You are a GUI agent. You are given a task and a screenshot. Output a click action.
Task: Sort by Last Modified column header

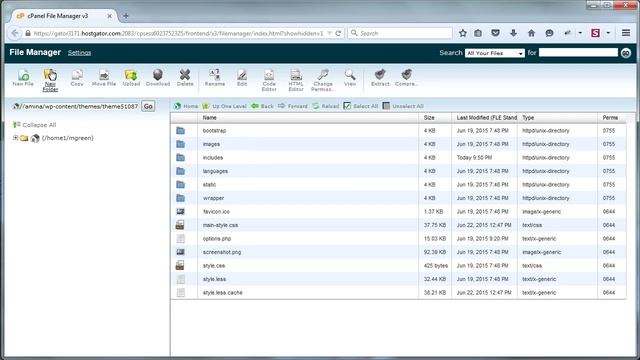(x=485, y=118)
